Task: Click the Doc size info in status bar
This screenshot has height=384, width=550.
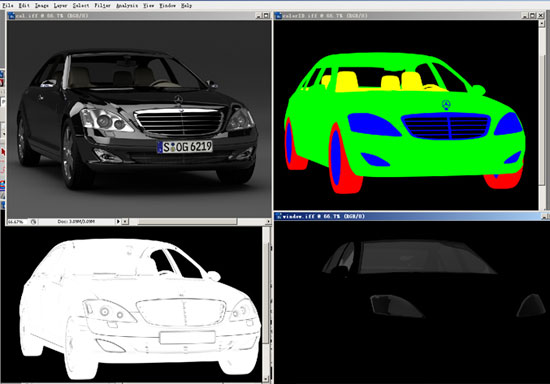Action: [76, 222]
